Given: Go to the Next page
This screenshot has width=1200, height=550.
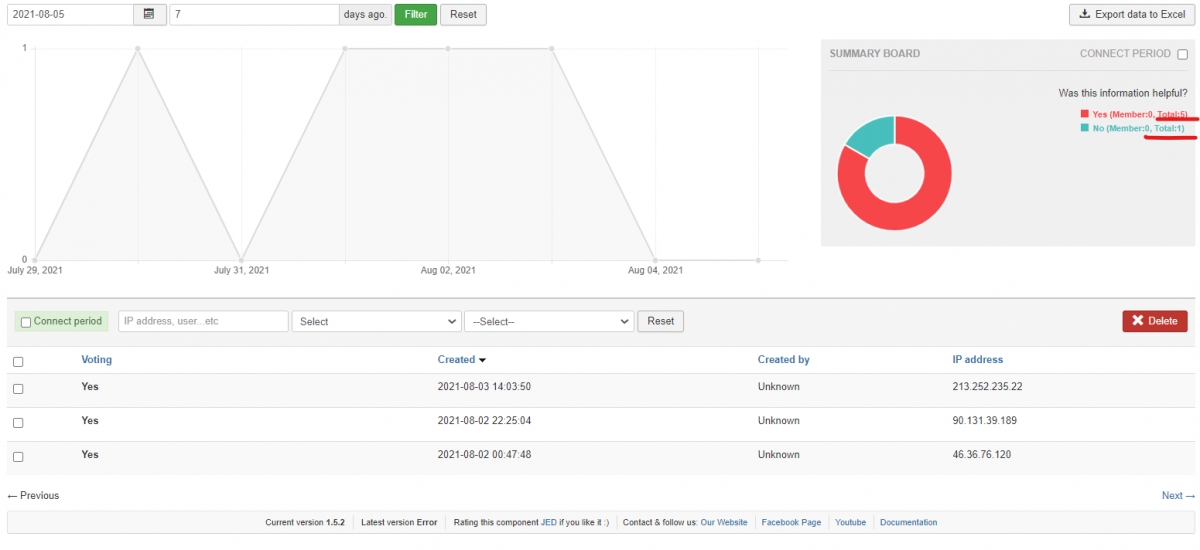Looking at the screenshot, I should pyautogui.click(x=1178, y=495).
